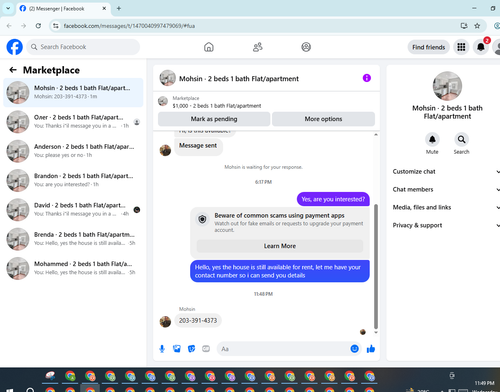Search in conversation magnifier icon
500x392 pixels.
pos(461,139)
